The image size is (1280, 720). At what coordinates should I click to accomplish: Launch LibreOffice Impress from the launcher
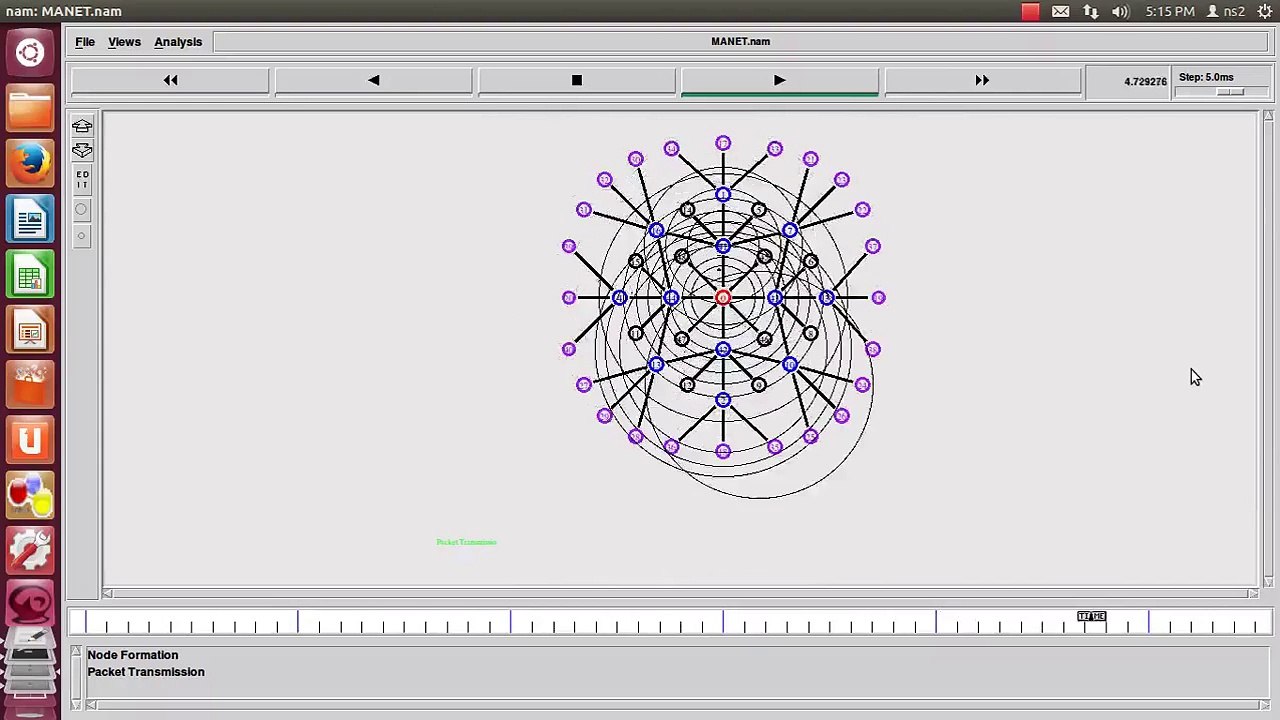point(30,330)
